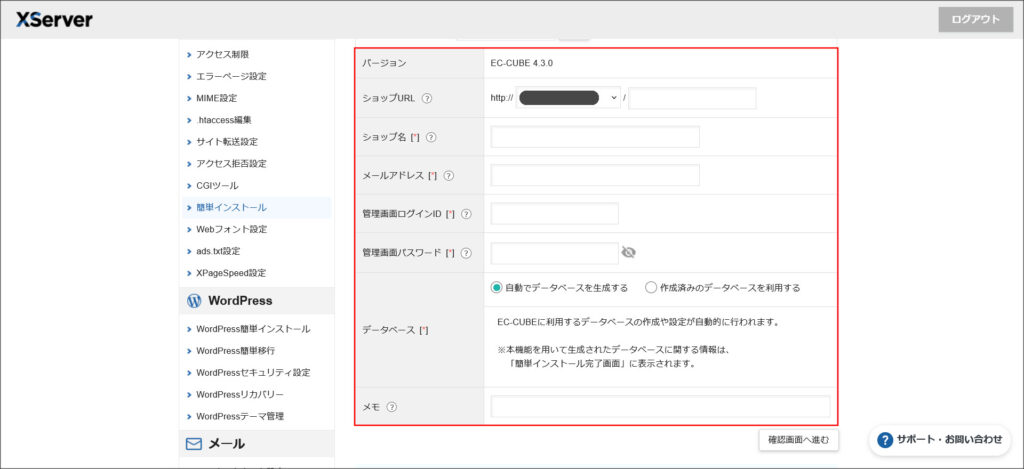Click the support question mark icon
Screen dimensions: 1024x469
point(885,440)
